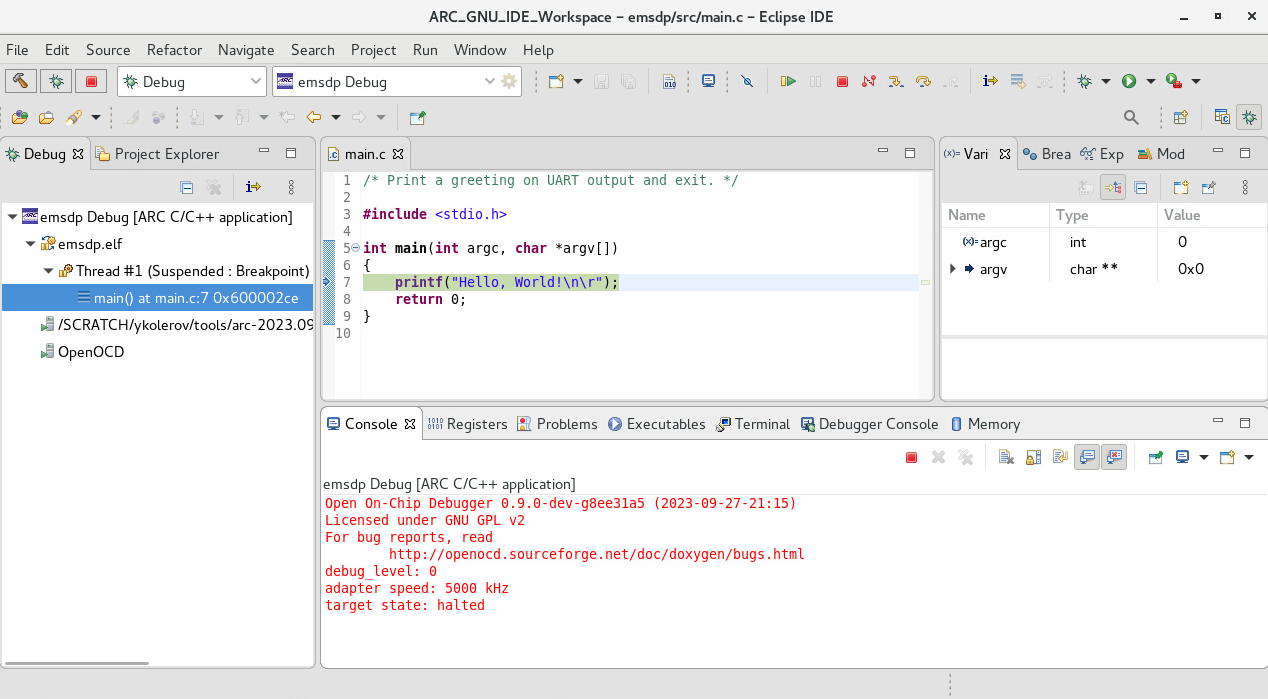Open the Run menu
This screenshot has width=1268, height=699.
[x=424, y=50]
